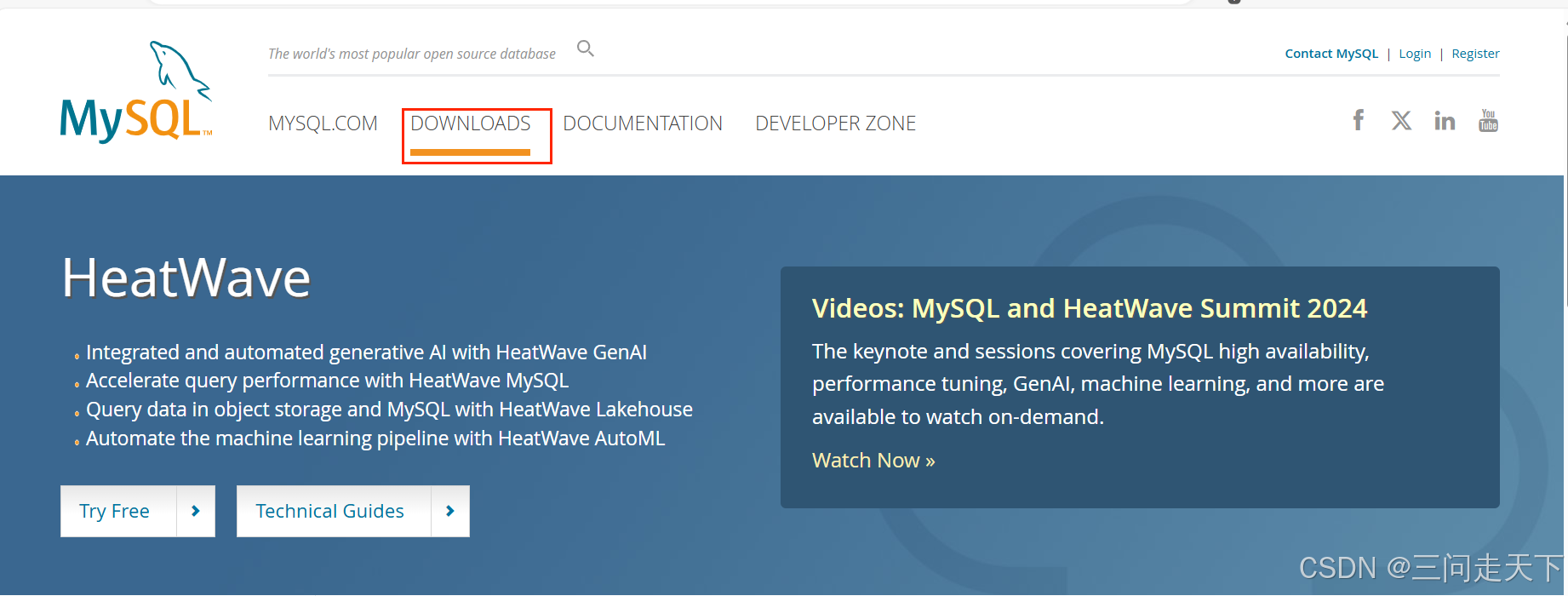Screen dimensions: 1568x596
Task: Click the MySQL dolphin logo
Action: pos(136,92)
